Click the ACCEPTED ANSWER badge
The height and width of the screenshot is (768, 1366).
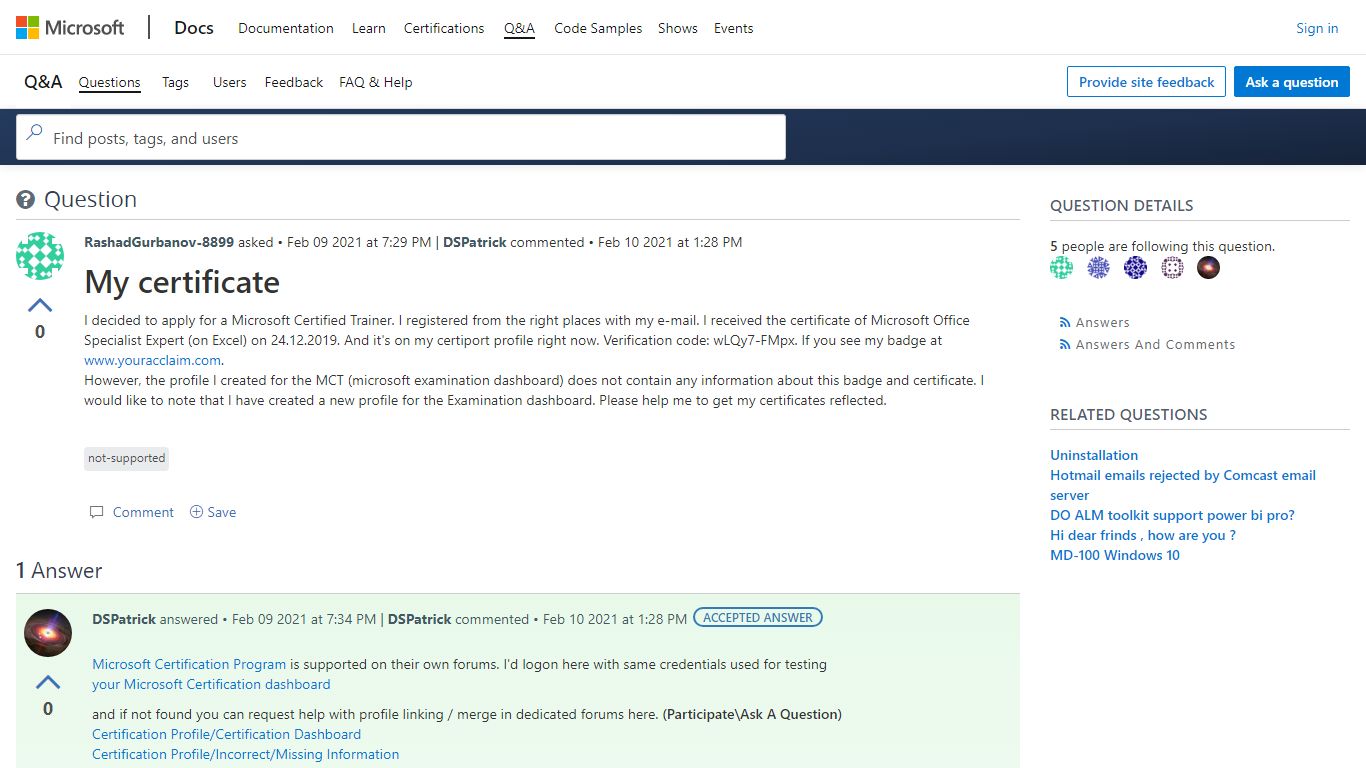coord(758,618)
